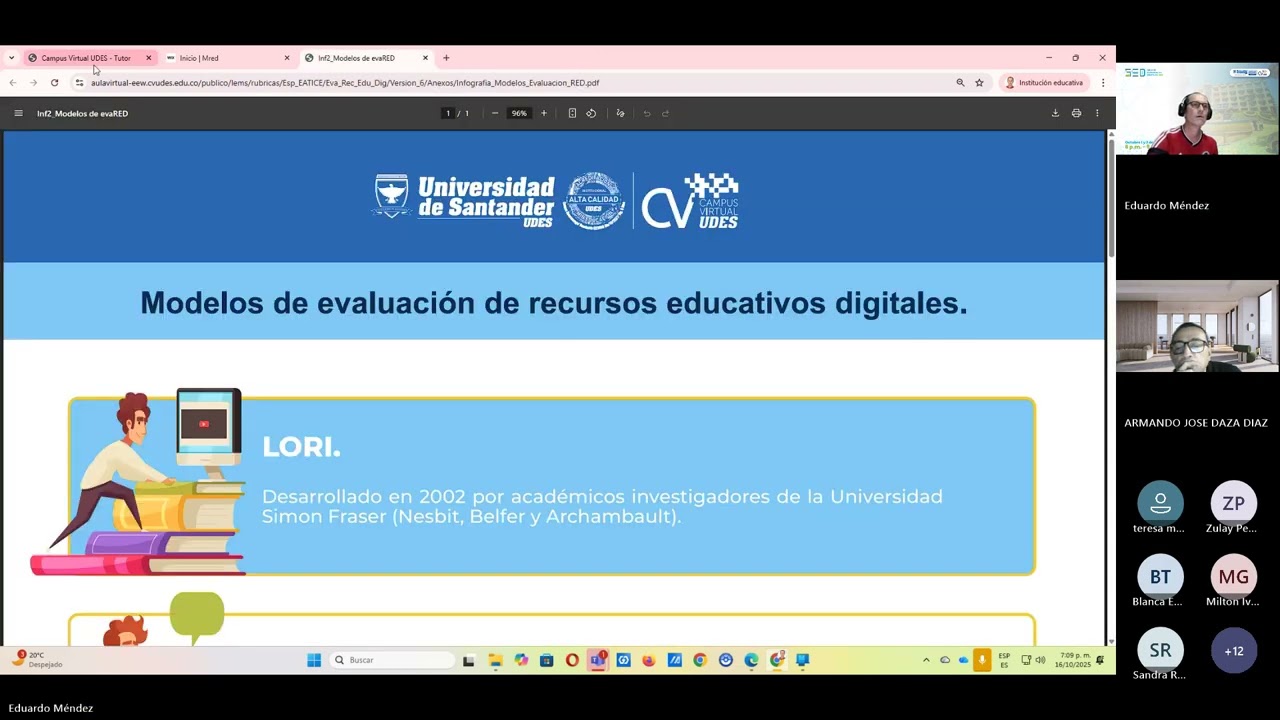Click BT Blanca participant avatar

pyautogui.click(x=1160, y=577)
